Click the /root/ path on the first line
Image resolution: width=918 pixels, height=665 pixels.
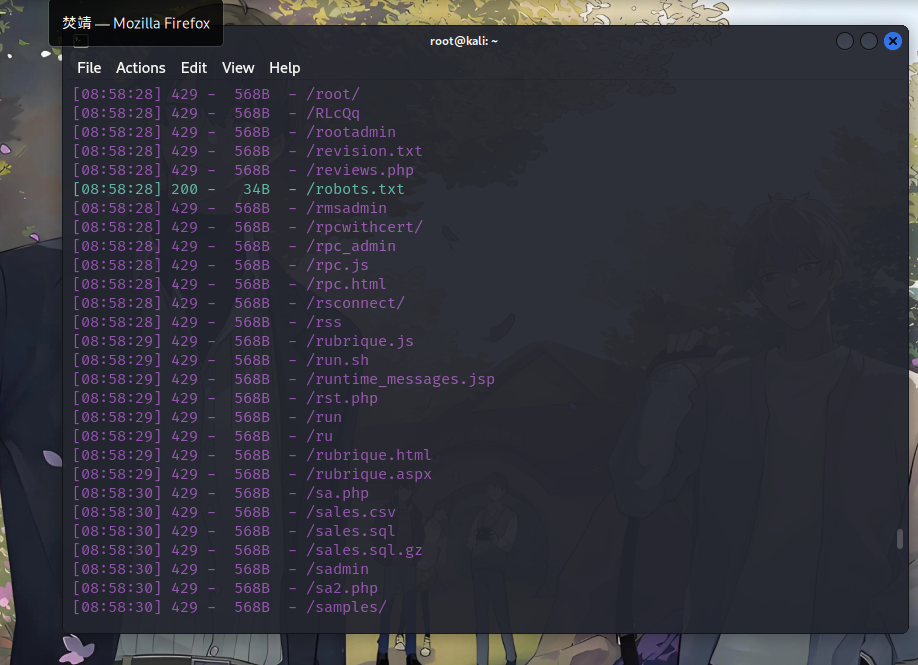pos(333,94)
